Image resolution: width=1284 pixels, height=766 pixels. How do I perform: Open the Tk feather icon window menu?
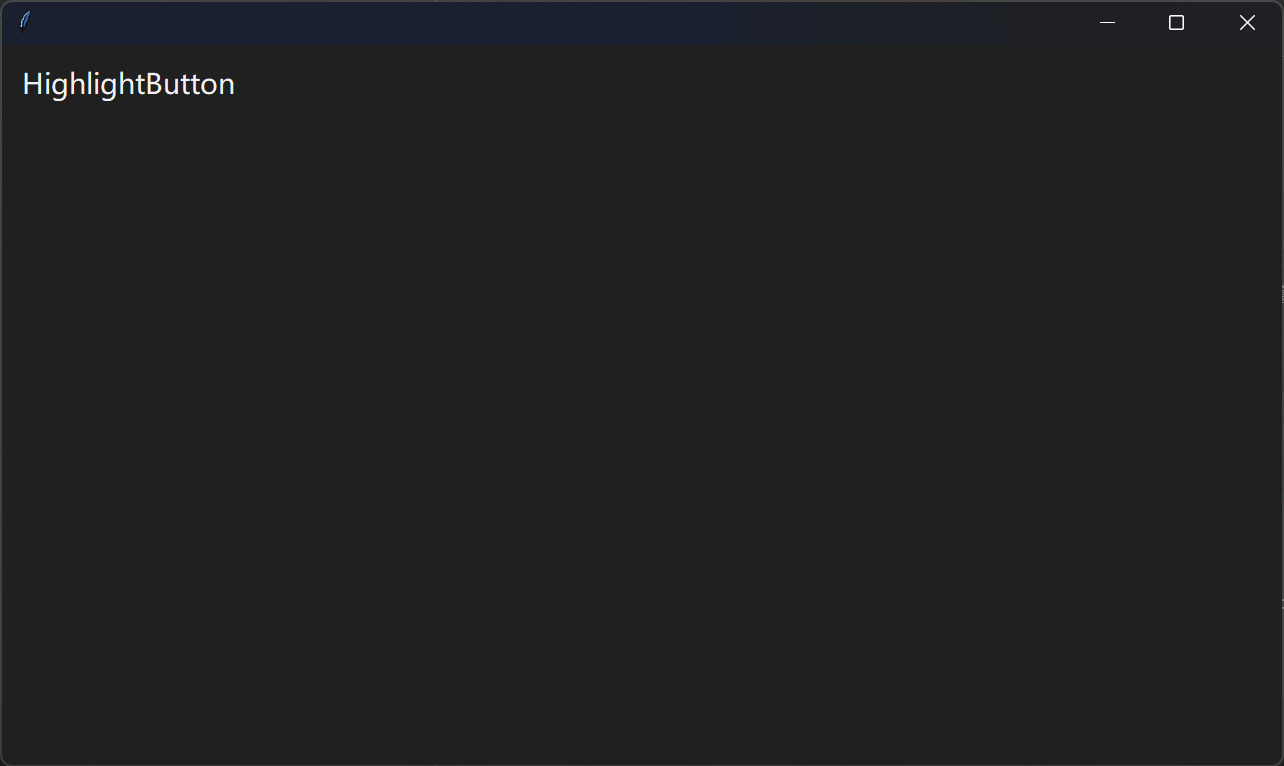pos(25,22)
